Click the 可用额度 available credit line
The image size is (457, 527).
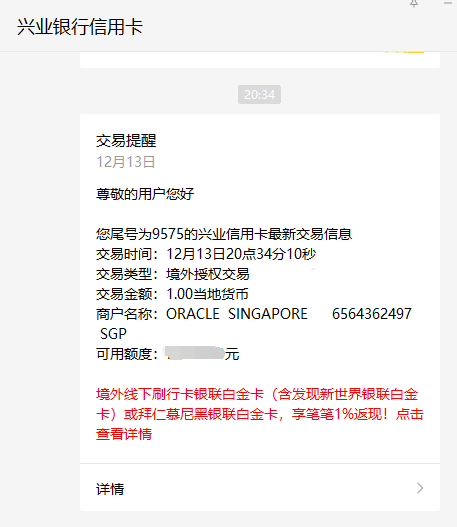point(167,354)
